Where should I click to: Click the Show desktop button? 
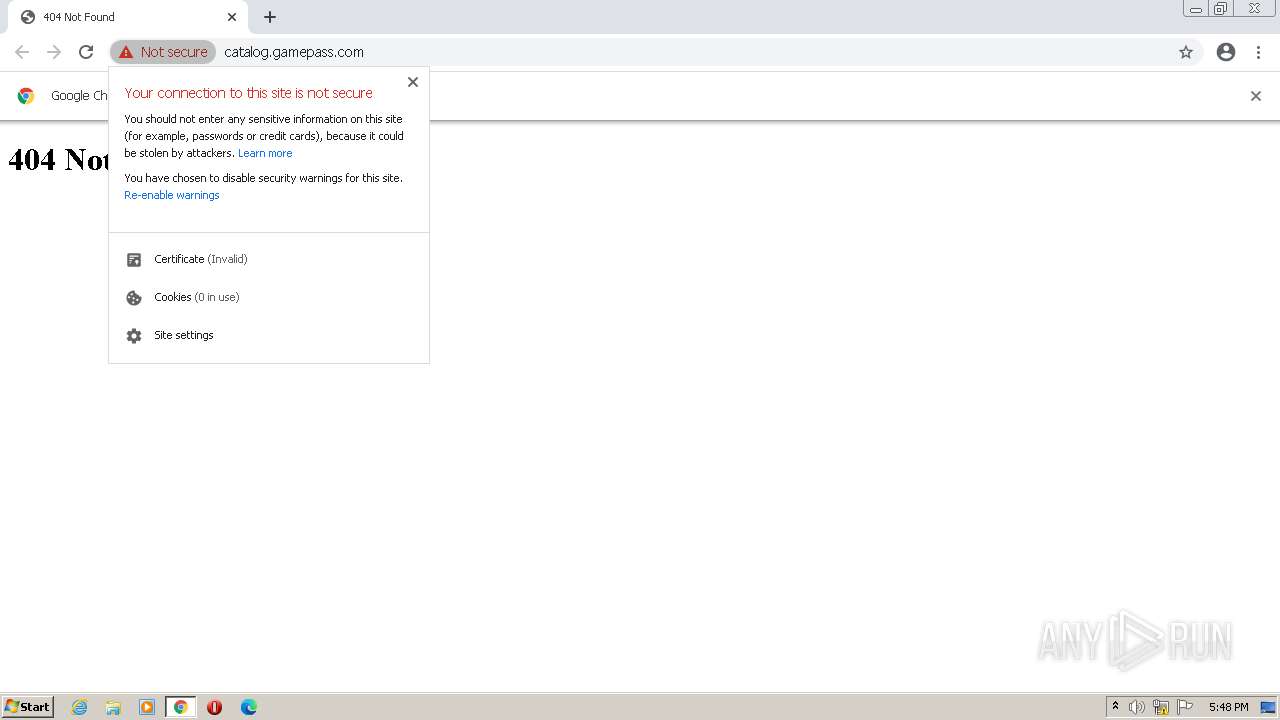pos(1268,707)
